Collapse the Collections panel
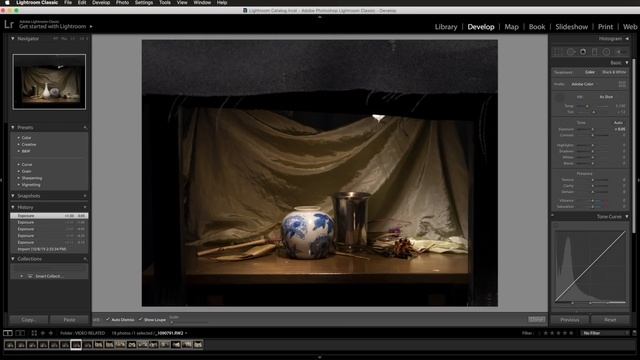640x360 pixels. [x=13, y=259]
